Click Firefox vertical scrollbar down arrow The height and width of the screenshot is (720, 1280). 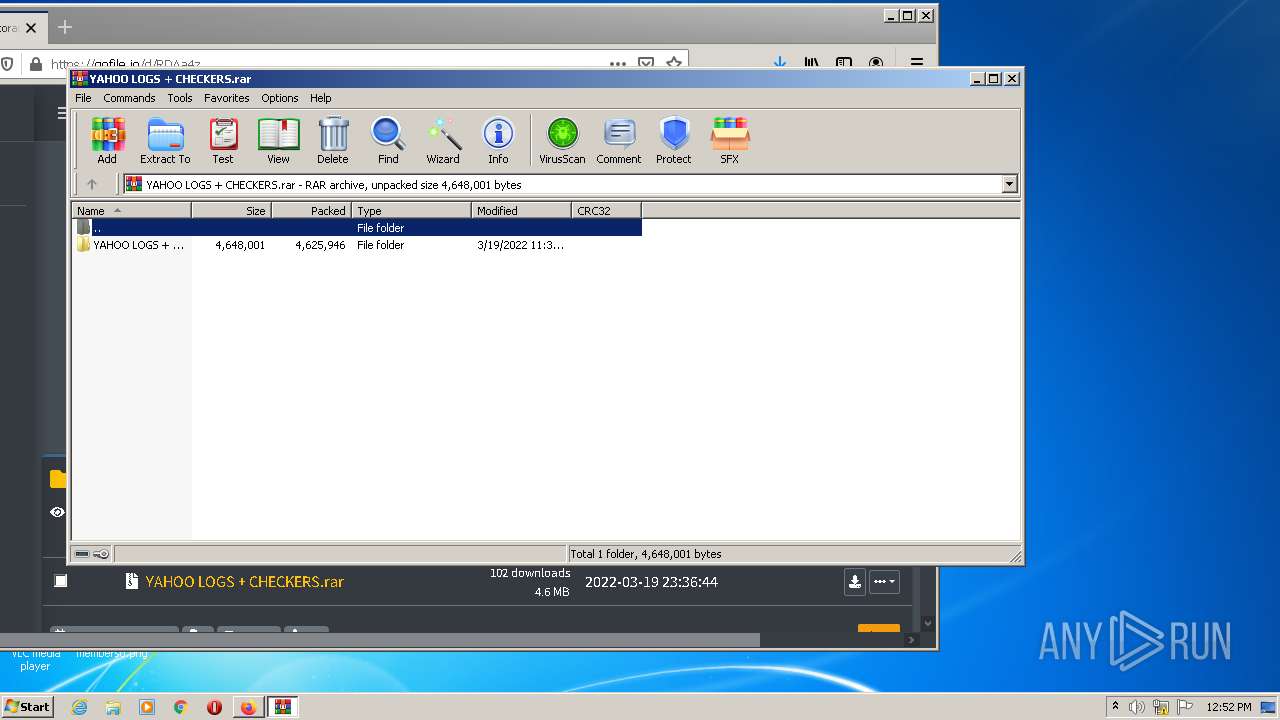pos(927,623)
